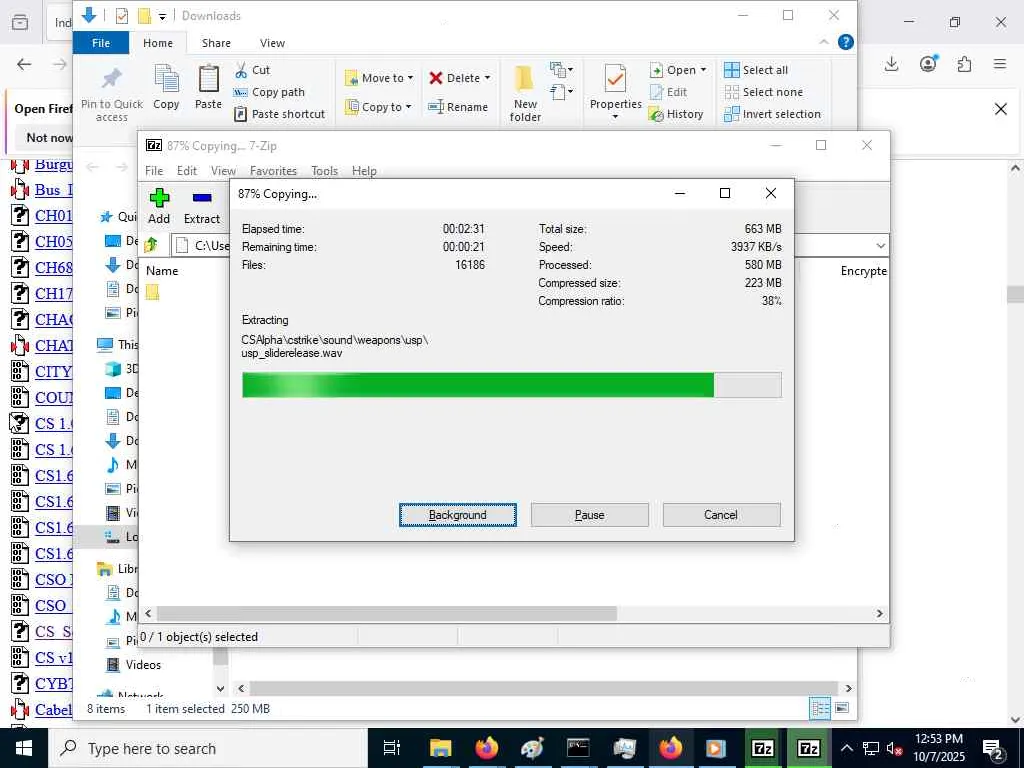Click the 7-Zip Add plus icon
This screenshot has width=1024, height=768.
click(x=159, y=198)
